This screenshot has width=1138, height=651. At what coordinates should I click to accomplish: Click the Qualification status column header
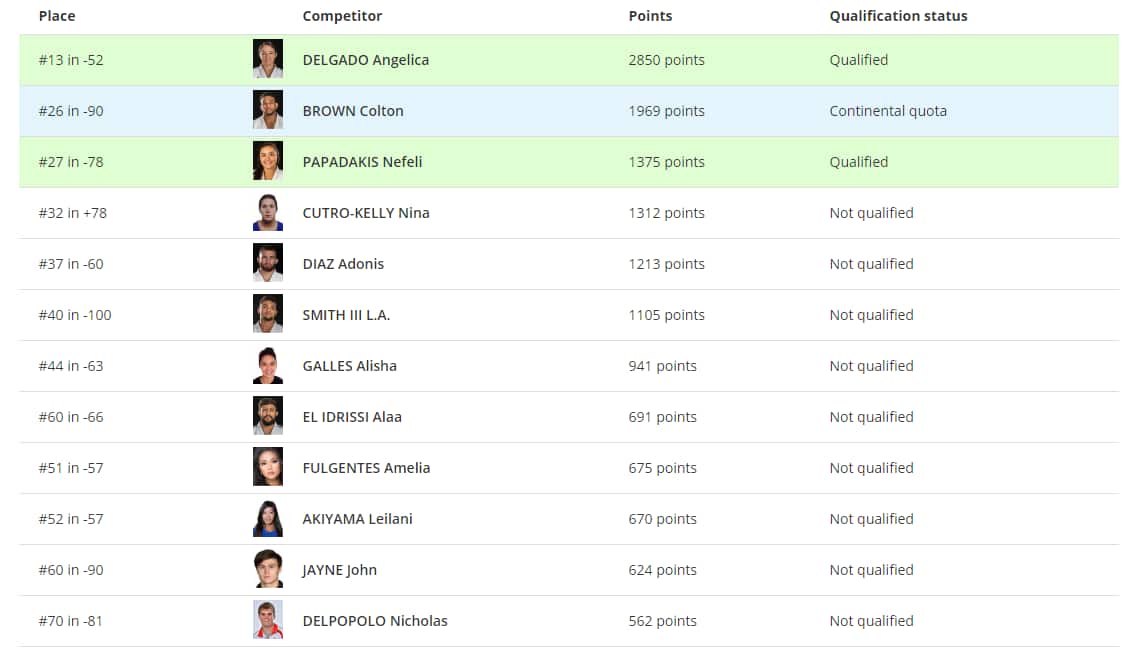[x=898, y=16]
